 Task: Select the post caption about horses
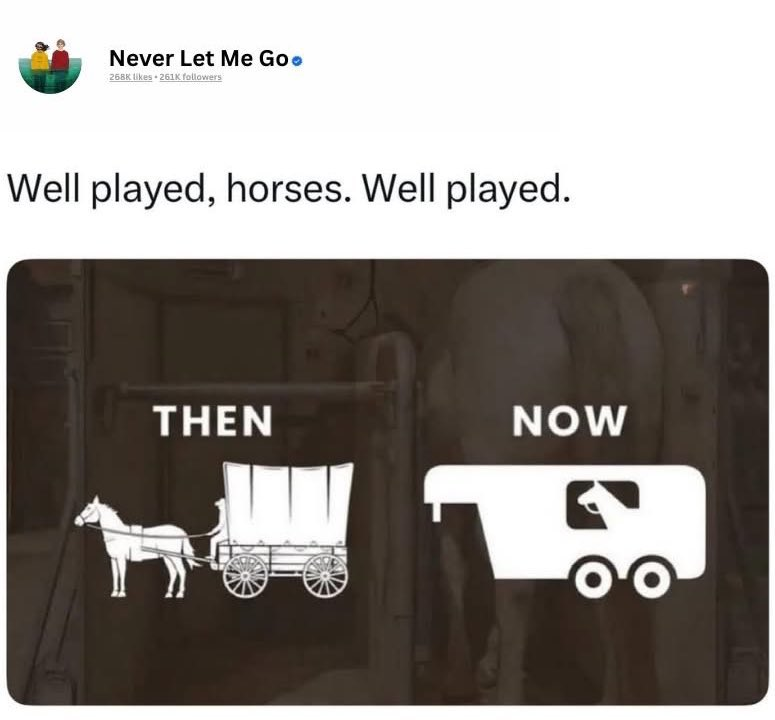point(289,189)
